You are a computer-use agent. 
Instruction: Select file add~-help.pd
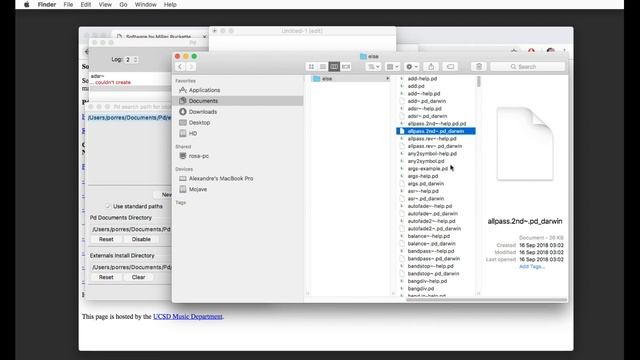[424, 93]
